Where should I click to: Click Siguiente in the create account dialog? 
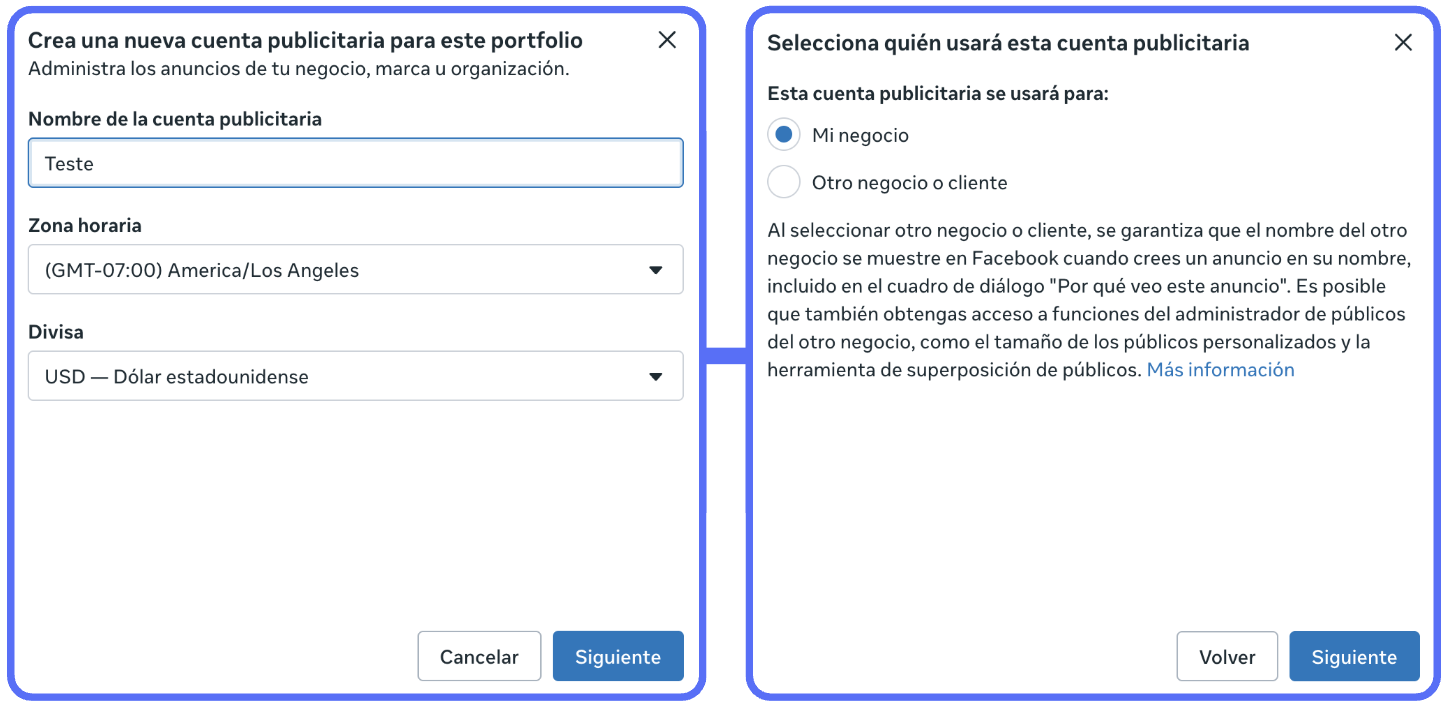[x=618, y=657]
